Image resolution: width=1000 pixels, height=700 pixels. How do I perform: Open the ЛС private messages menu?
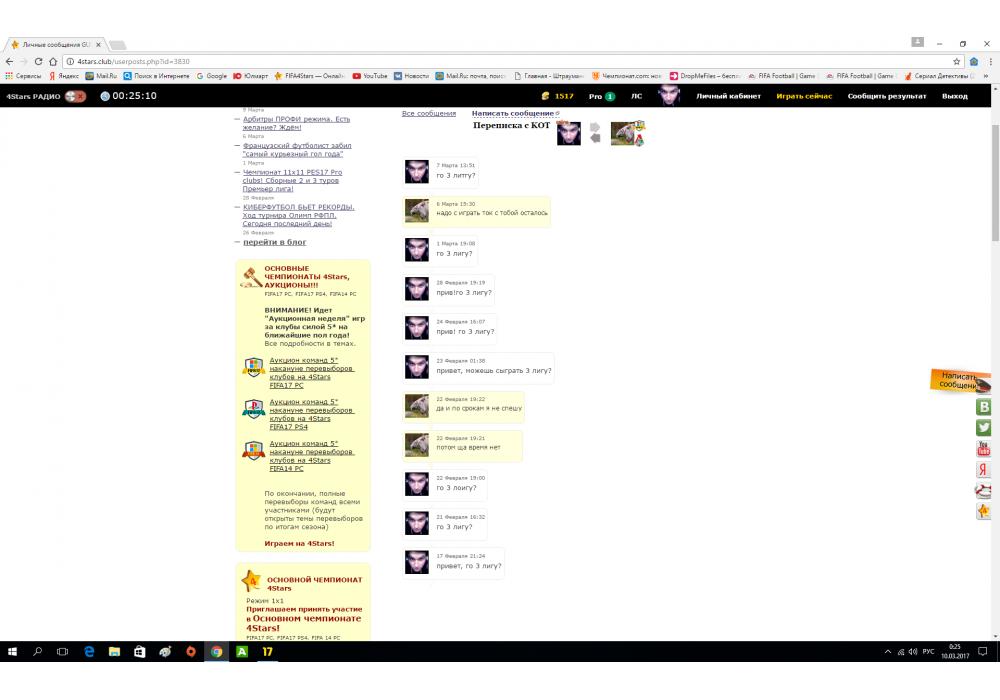636,96
